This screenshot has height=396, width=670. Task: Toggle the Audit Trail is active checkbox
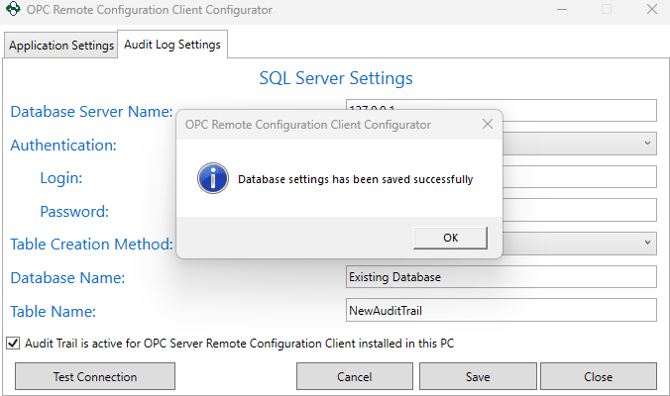pyautogui.click(x=13, y=343)
